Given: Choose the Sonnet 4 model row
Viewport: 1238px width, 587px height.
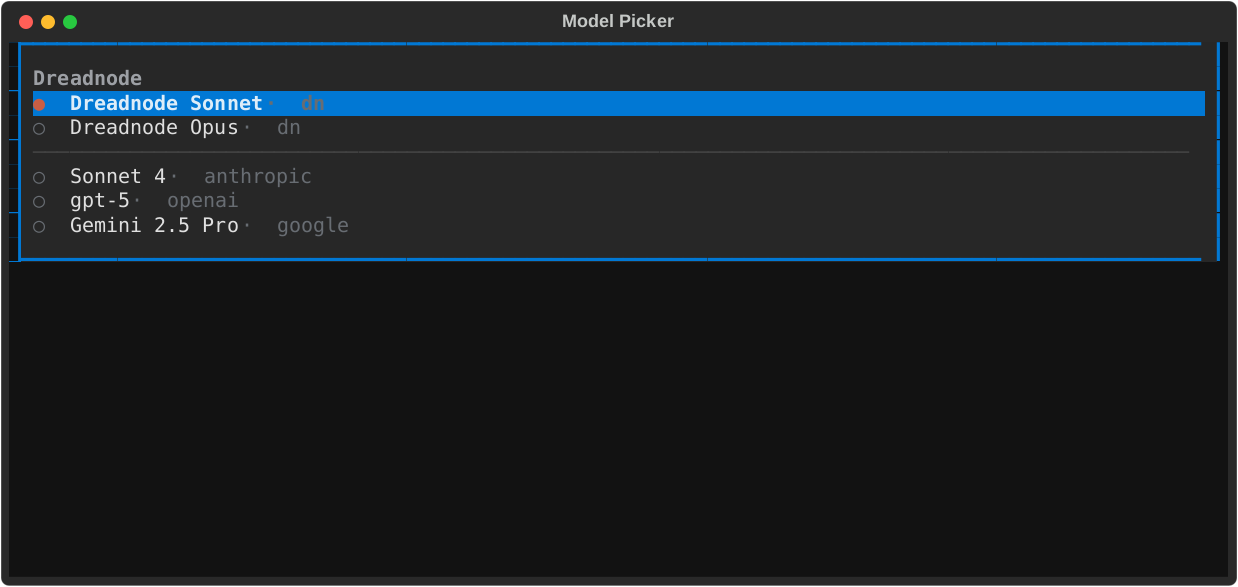Looking at the screenshot, I should coord(119,176).
